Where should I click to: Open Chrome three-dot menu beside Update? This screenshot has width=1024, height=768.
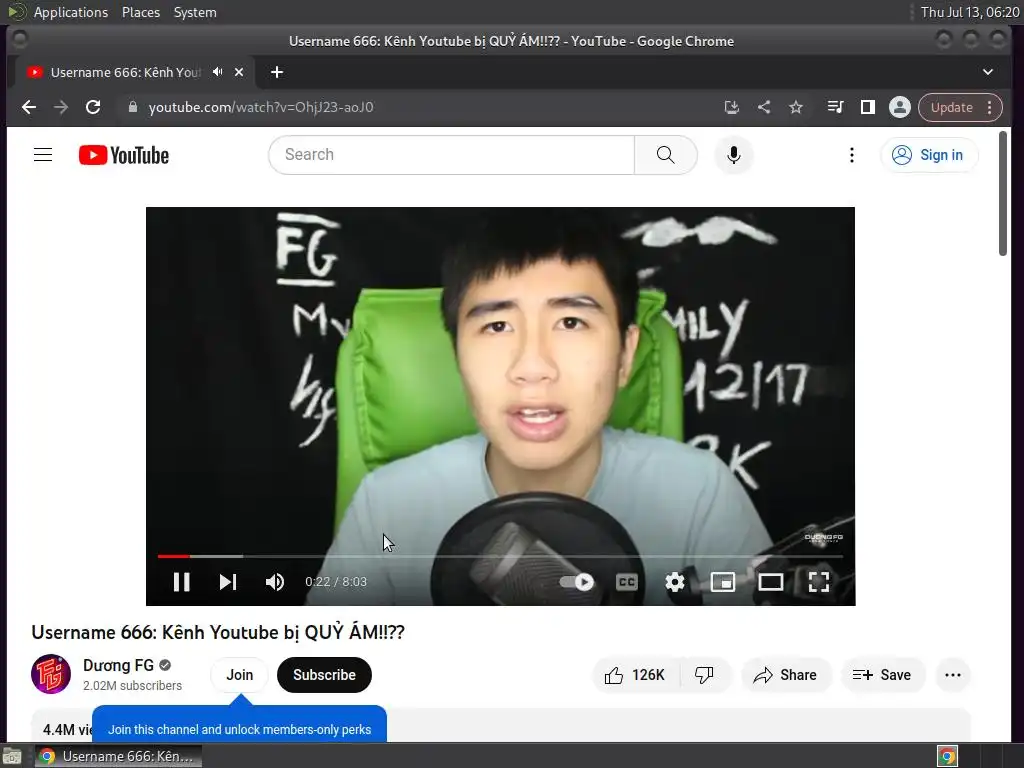990,107
